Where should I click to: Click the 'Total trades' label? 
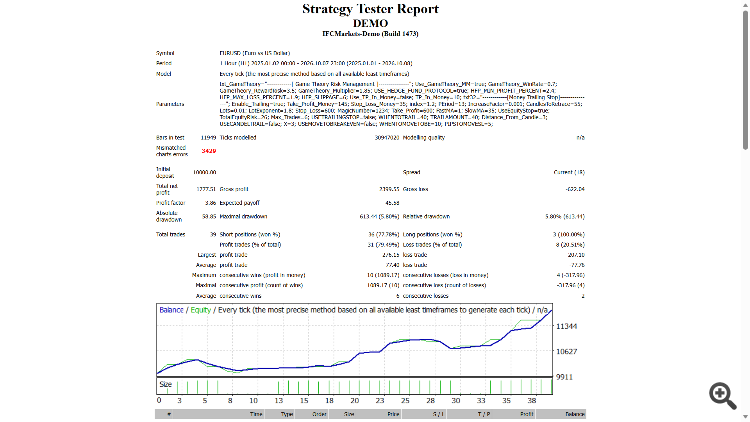[x=170, y=234]
